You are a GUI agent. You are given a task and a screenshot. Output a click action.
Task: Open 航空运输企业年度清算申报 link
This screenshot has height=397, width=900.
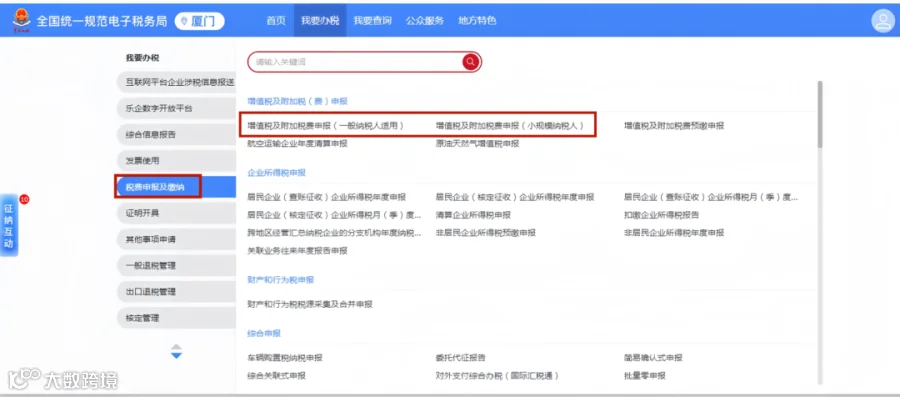pos(297,144)
